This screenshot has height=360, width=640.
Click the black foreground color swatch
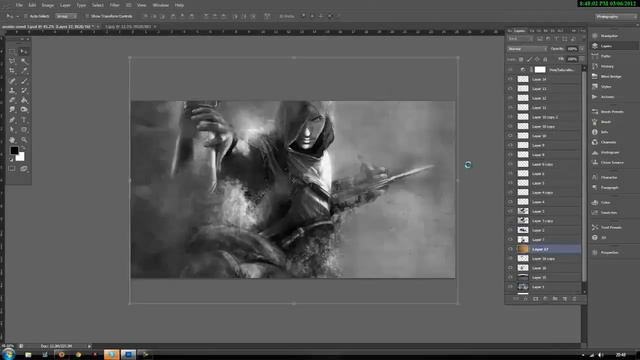[14, 150]
